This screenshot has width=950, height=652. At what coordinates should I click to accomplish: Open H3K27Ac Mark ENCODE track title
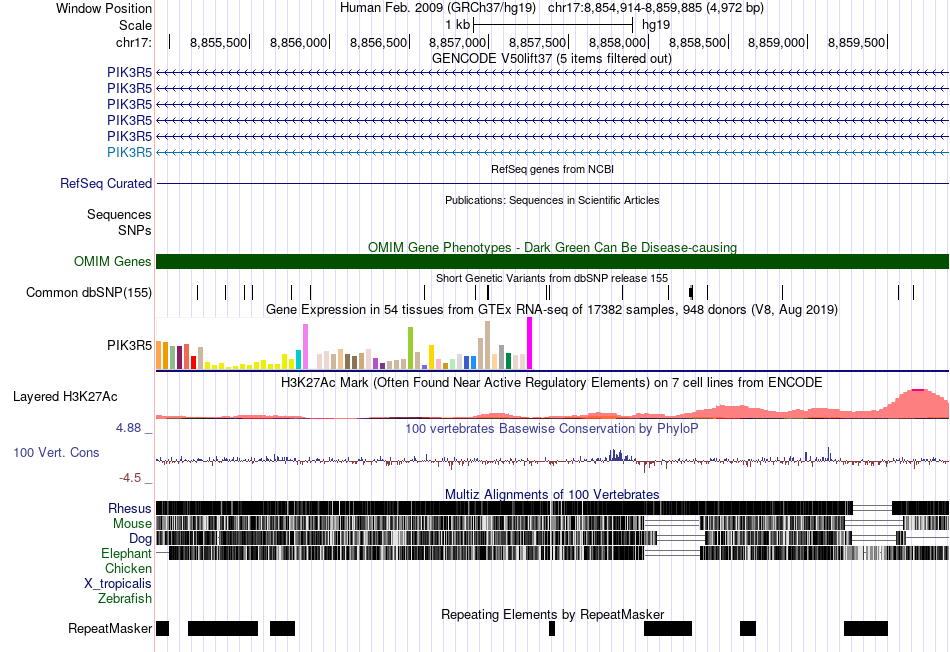552,383
